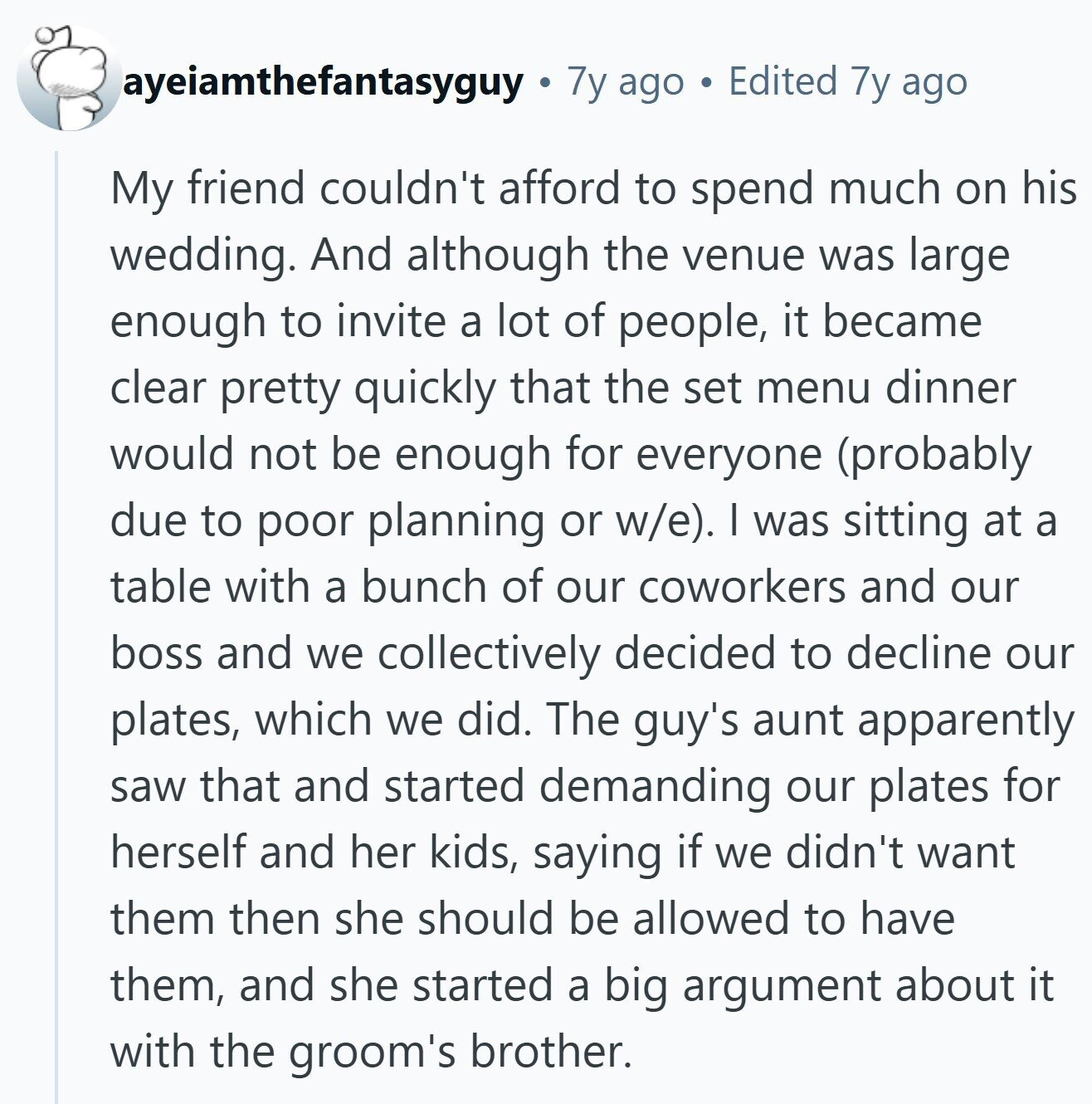Click the text "(probably" in the comment

tap(934, 455)
